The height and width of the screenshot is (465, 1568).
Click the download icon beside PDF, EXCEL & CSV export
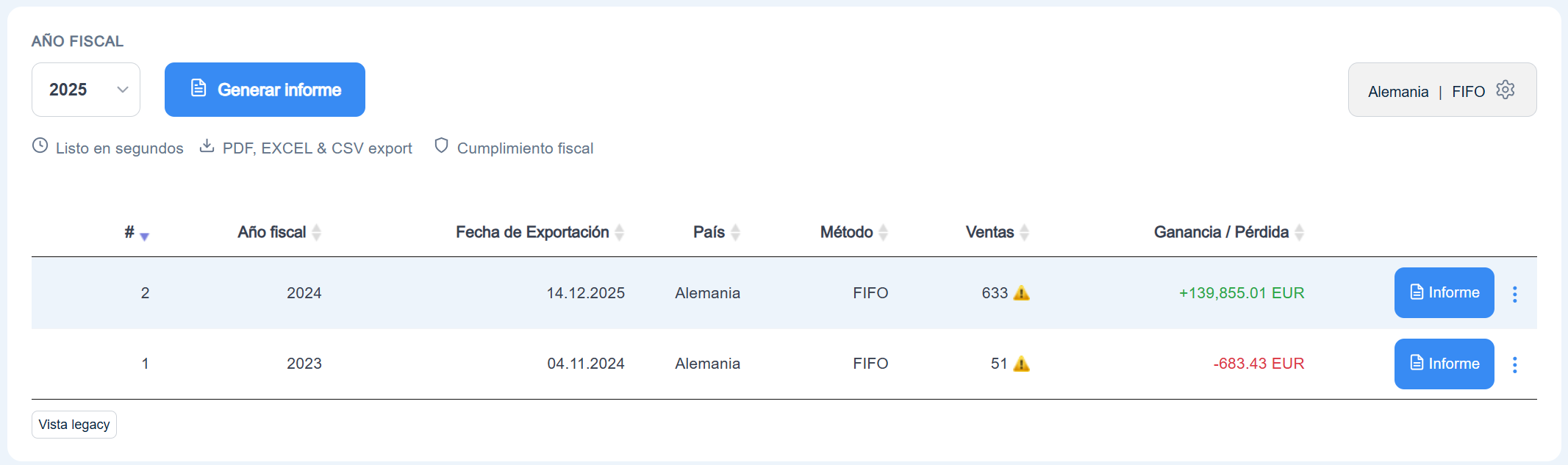(207, 145)
